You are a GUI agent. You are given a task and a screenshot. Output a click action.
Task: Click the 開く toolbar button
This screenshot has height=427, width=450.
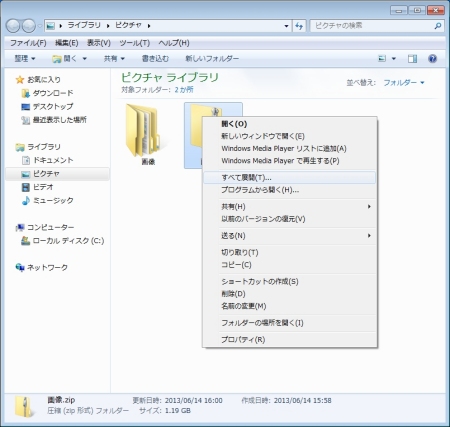pyautogui.click(x=64, y=59)
